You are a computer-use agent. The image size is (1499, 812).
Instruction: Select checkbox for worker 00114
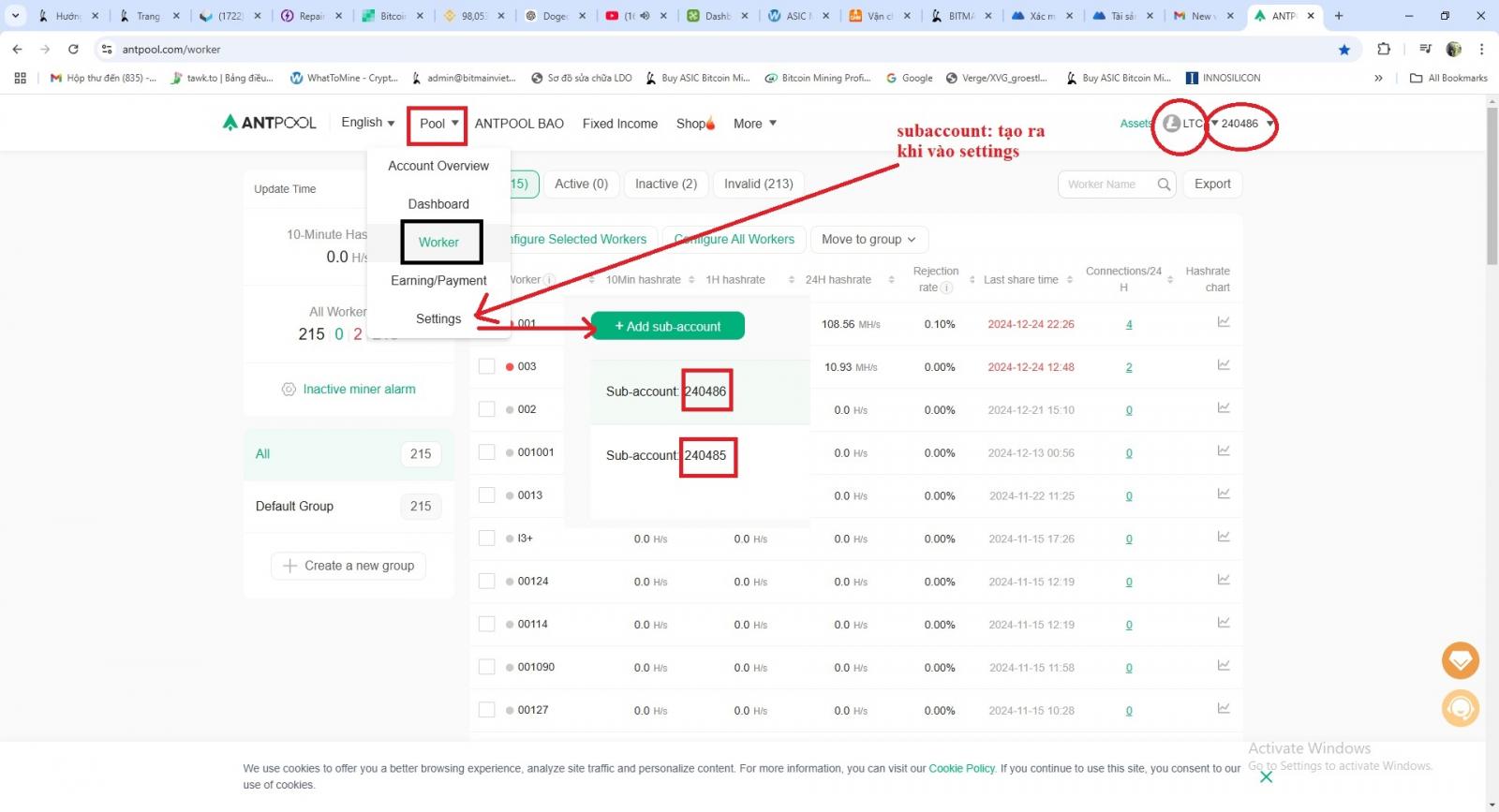pyautogui.click(x=486, y=625)
